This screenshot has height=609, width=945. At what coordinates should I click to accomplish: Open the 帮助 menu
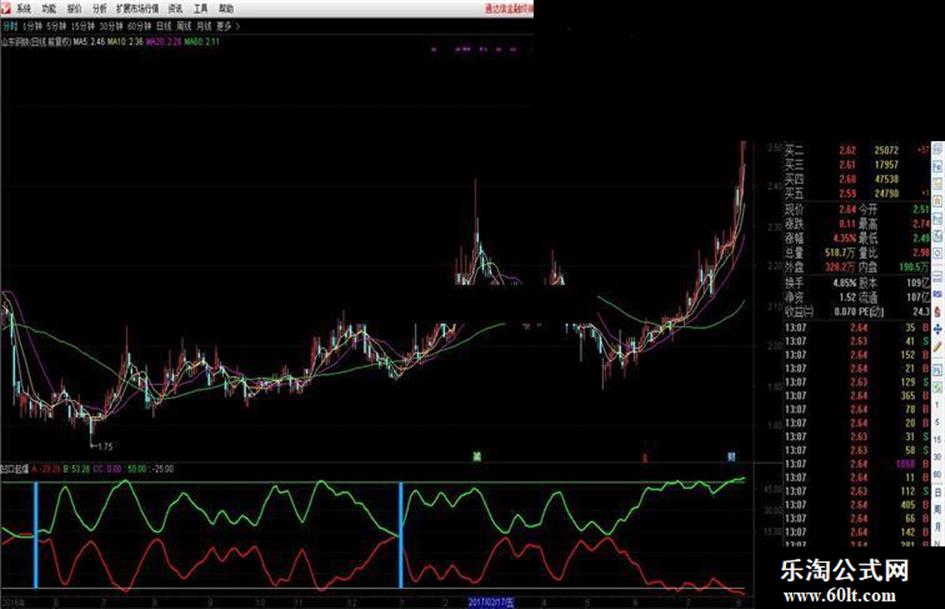tap(226, 9)
